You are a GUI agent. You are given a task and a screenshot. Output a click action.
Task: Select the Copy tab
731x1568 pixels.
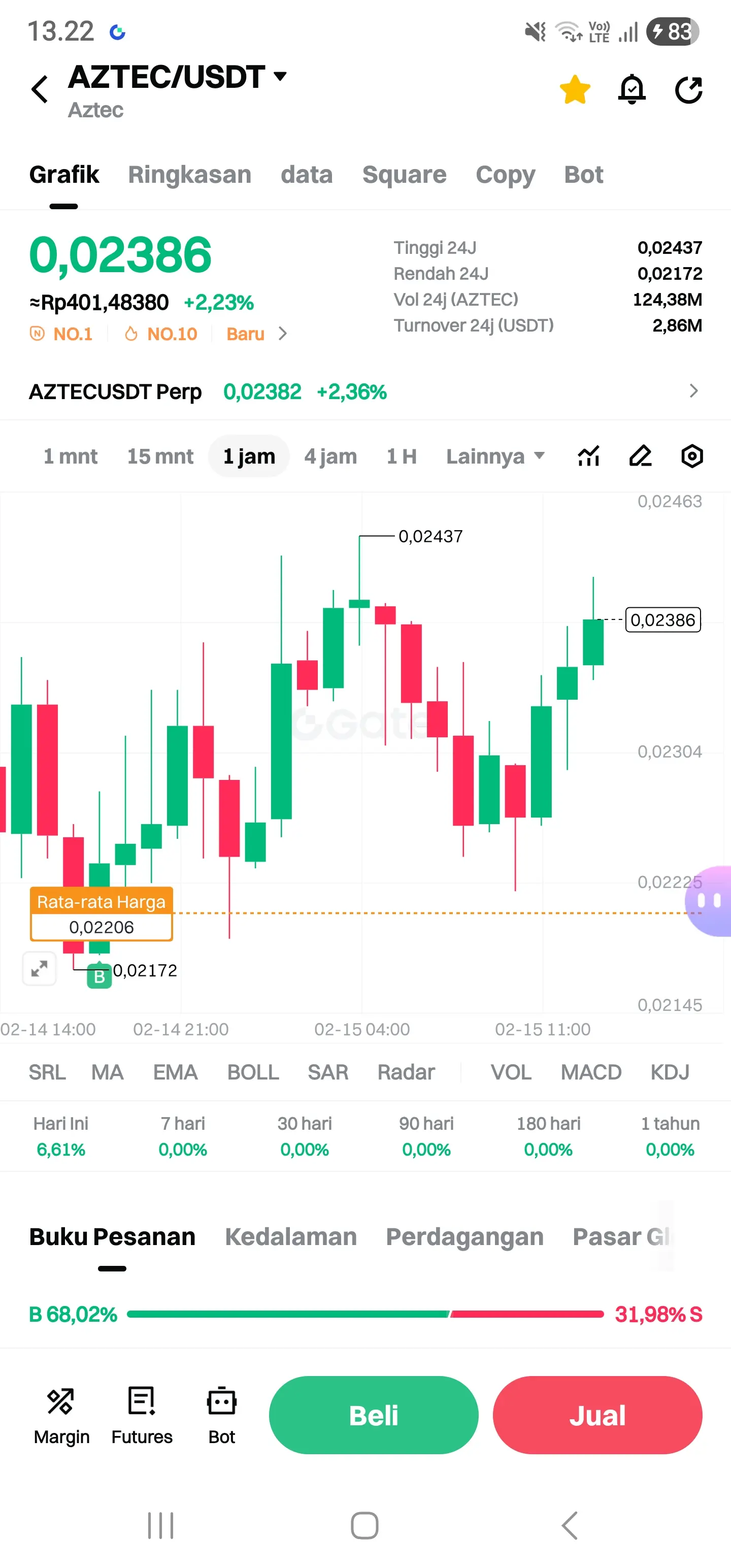(505, 175)
